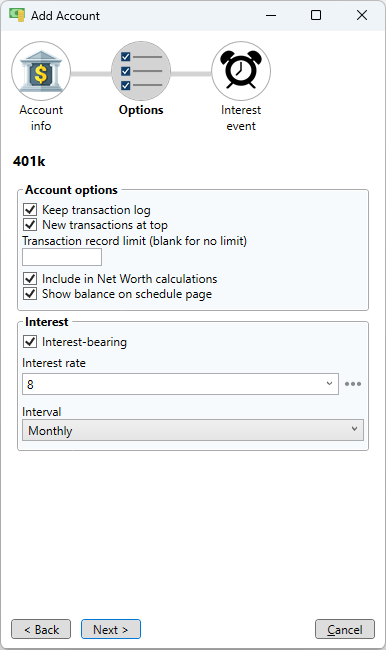Open the Interest event alarm clock icon
This screenshot has height=650, width=386.
(x=241, y=71)
